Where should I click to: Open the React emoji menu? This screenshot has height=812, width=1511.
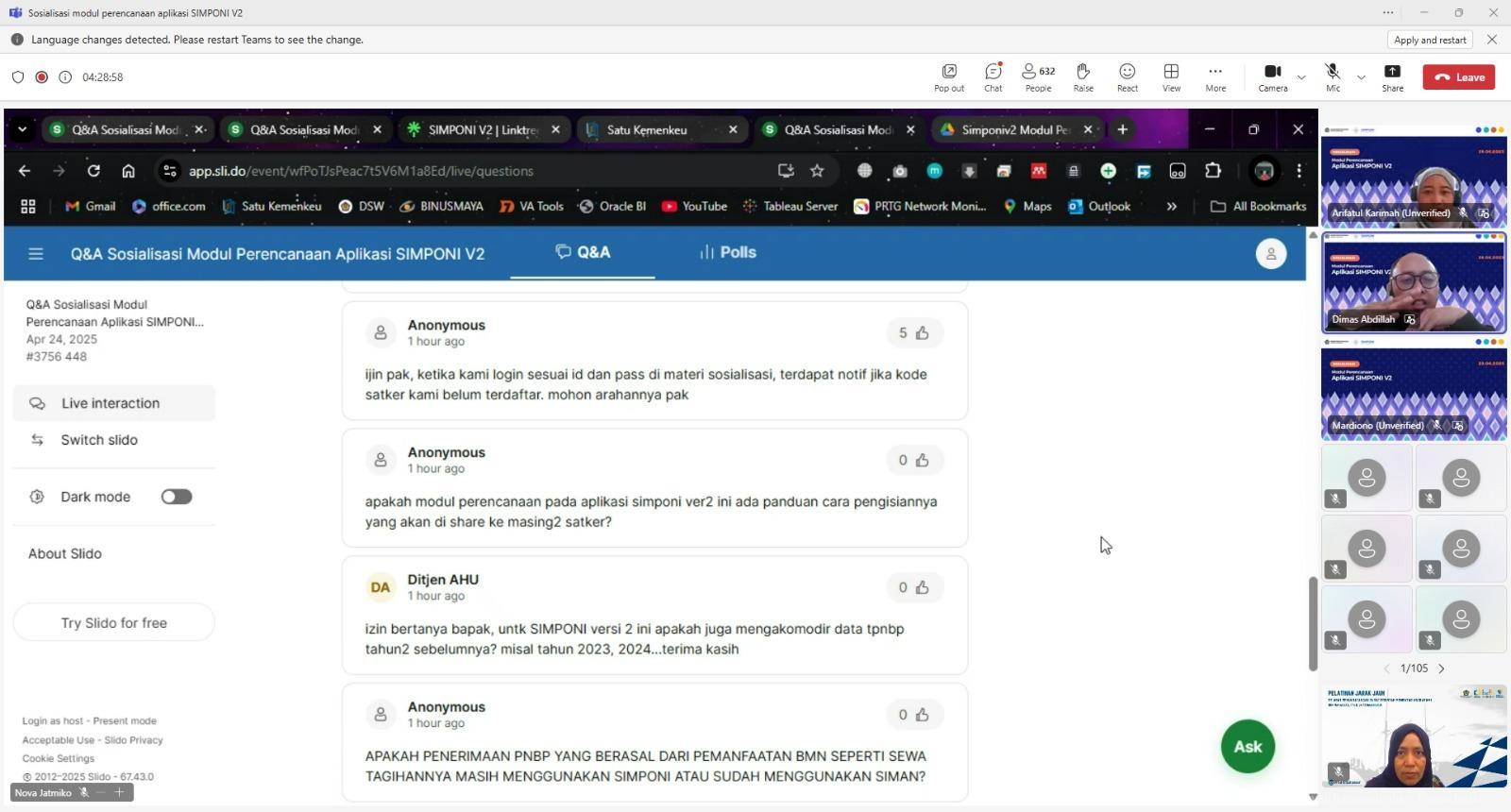pyautogui.click(x=1127, y=76)
